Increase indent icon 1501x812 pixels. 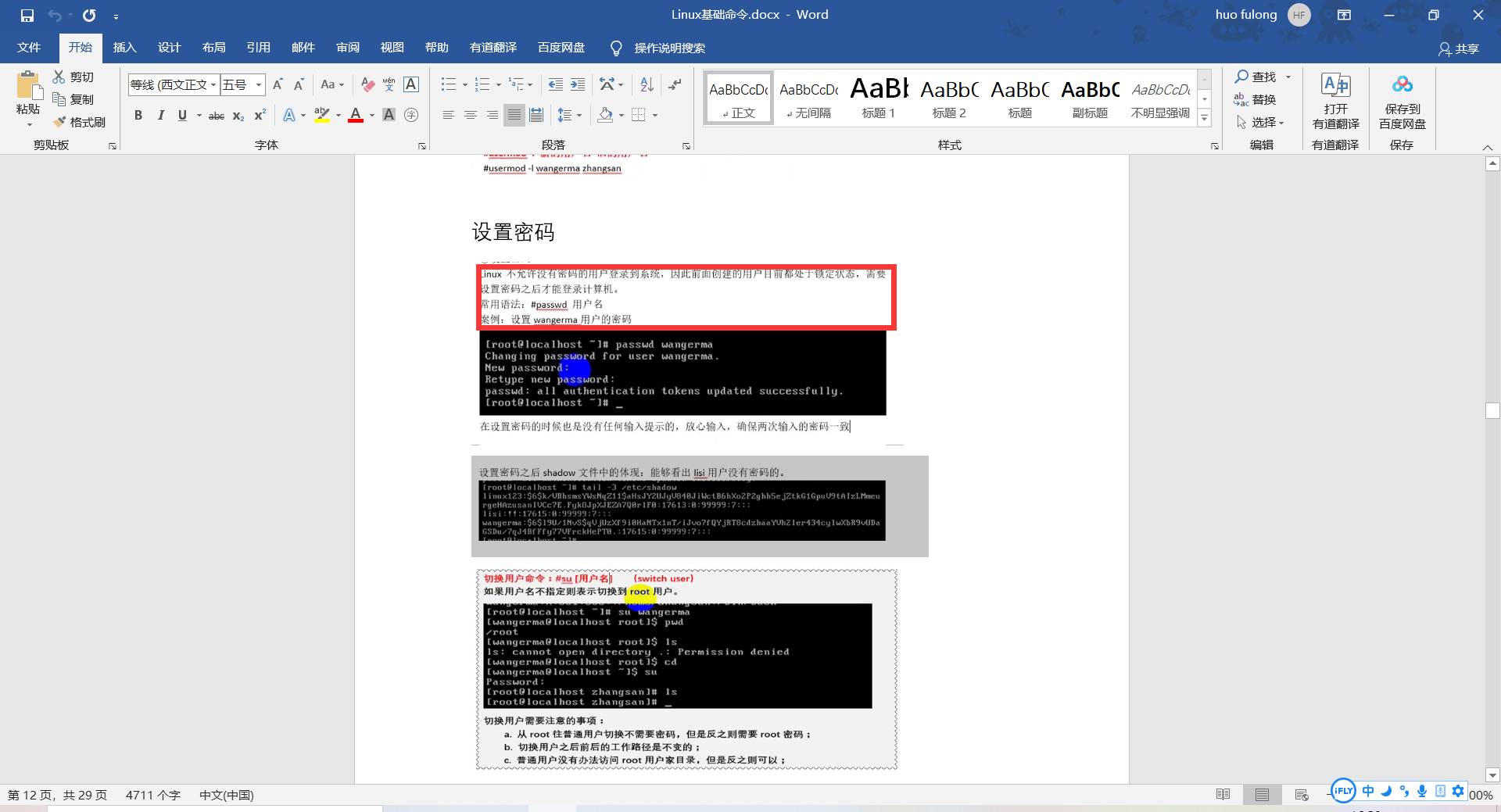[577, 84]
